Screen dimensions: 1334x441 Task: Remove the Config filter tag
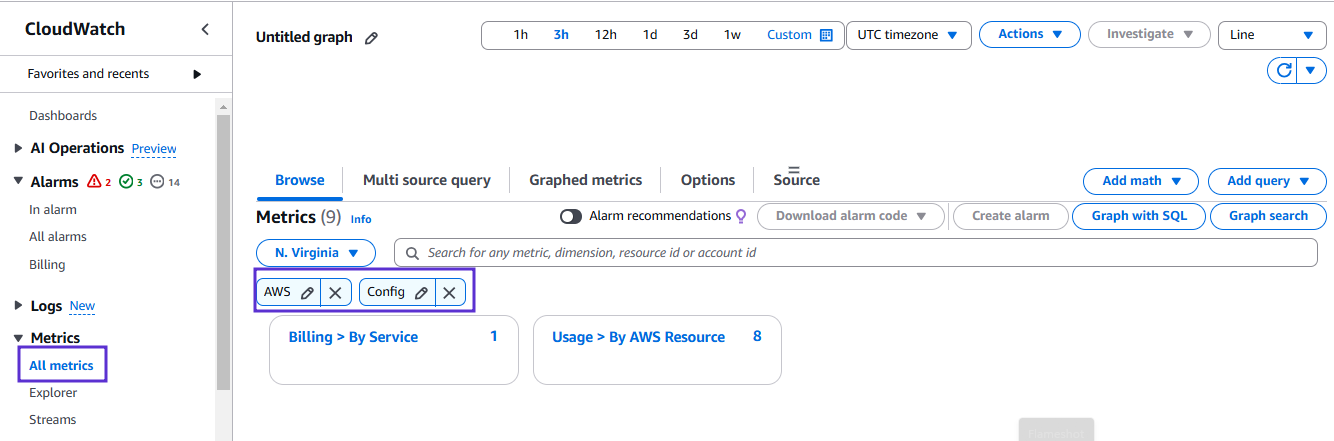(x=450, y=293)
